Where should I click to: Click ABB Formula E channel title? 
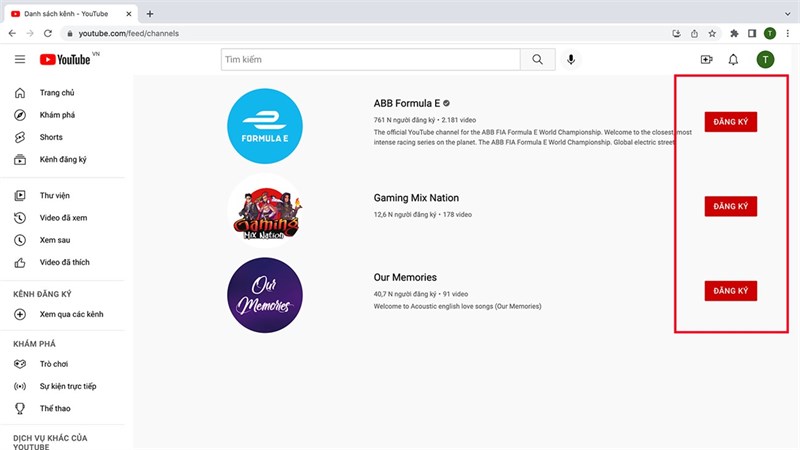(x=407, y=104)
